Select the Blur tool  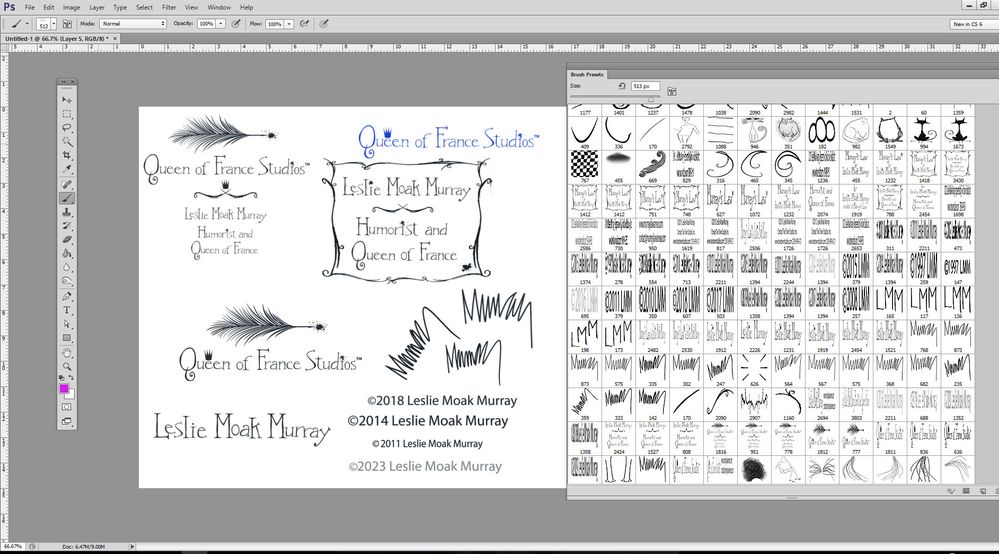(66, 268)
